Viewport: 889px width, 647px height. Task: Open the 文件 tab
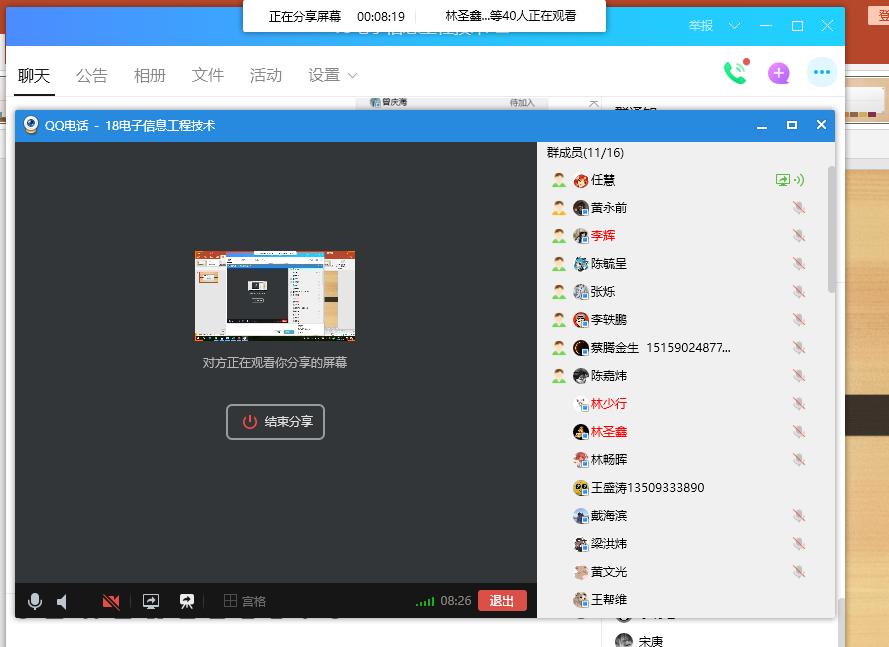[208, 75]
